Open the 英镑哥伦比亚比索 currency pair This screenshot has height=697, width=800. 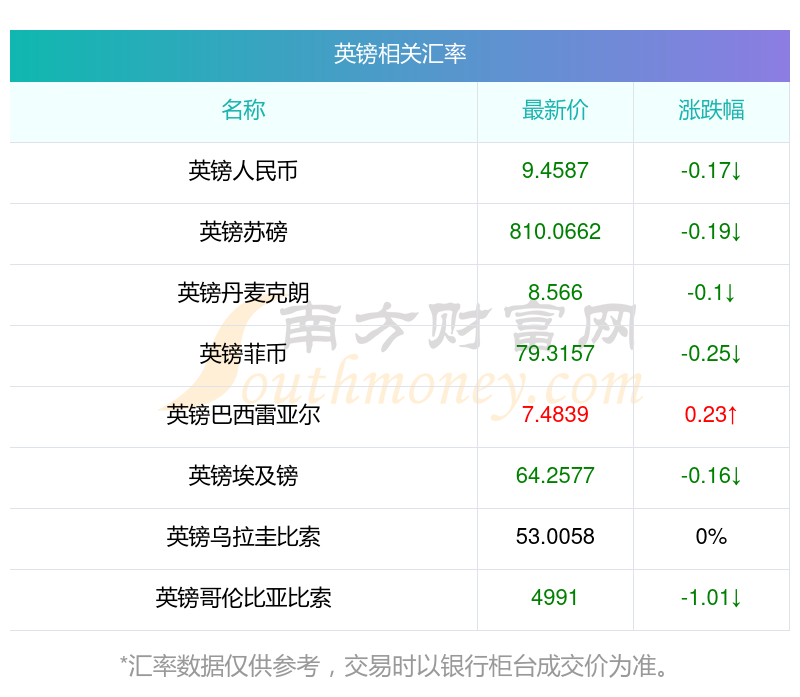tap(243, 598)
